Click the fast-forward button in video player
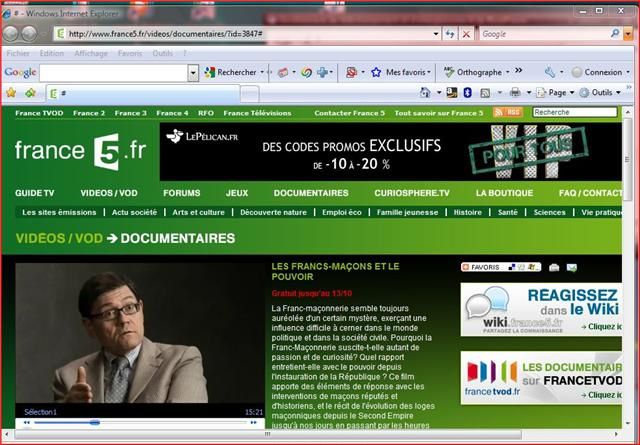 [253, 423]
